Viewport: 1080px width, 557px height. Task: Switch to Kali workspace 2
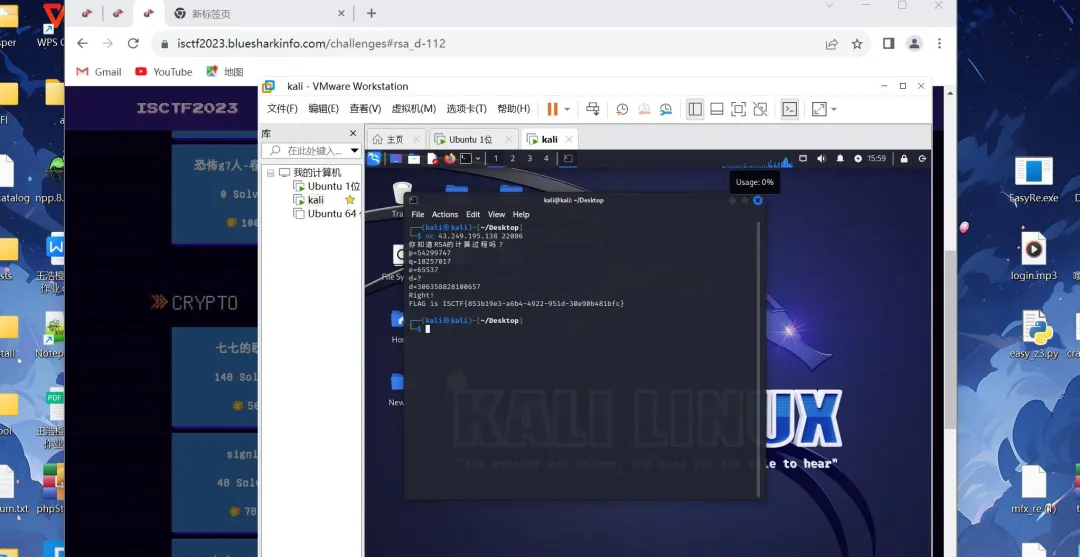(x=512, y=158)
